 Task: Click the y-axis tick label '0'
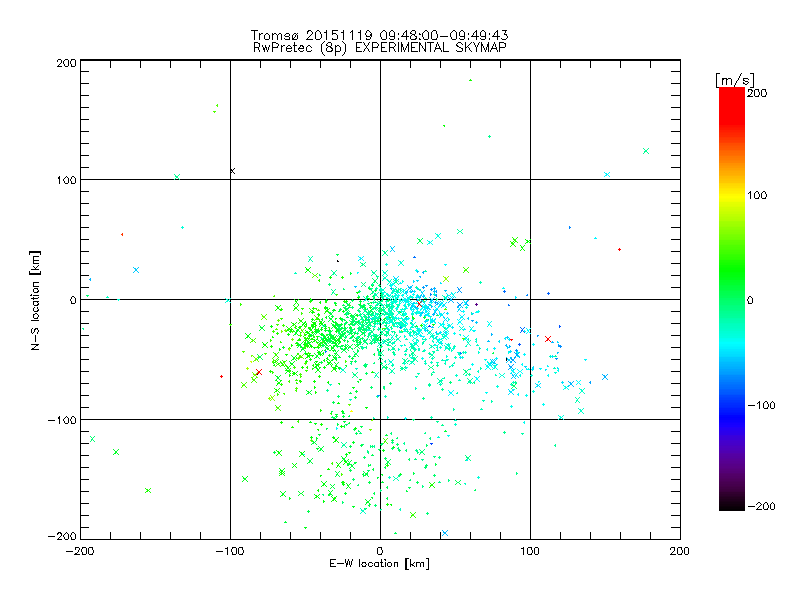point(73,301)
